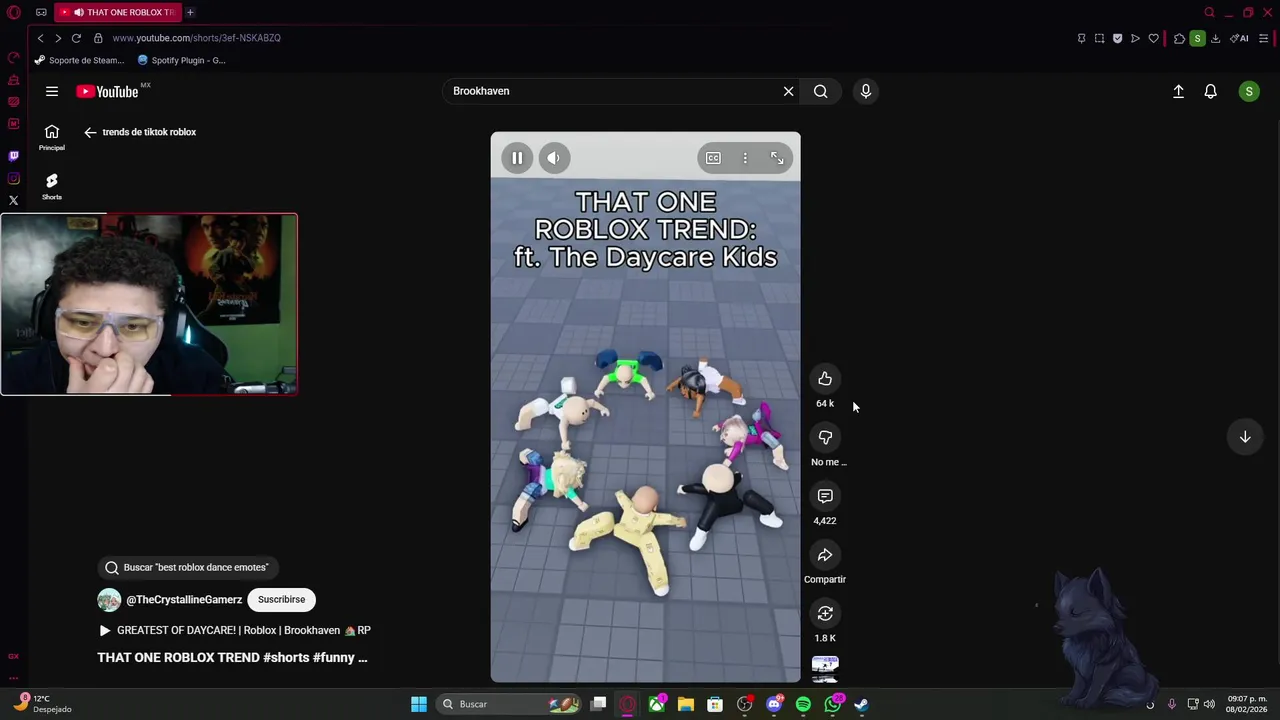The height and width of the screenshot is (720, 1280).
Task: Open the Windows Start menu
Action: click(x=419, y=704)
